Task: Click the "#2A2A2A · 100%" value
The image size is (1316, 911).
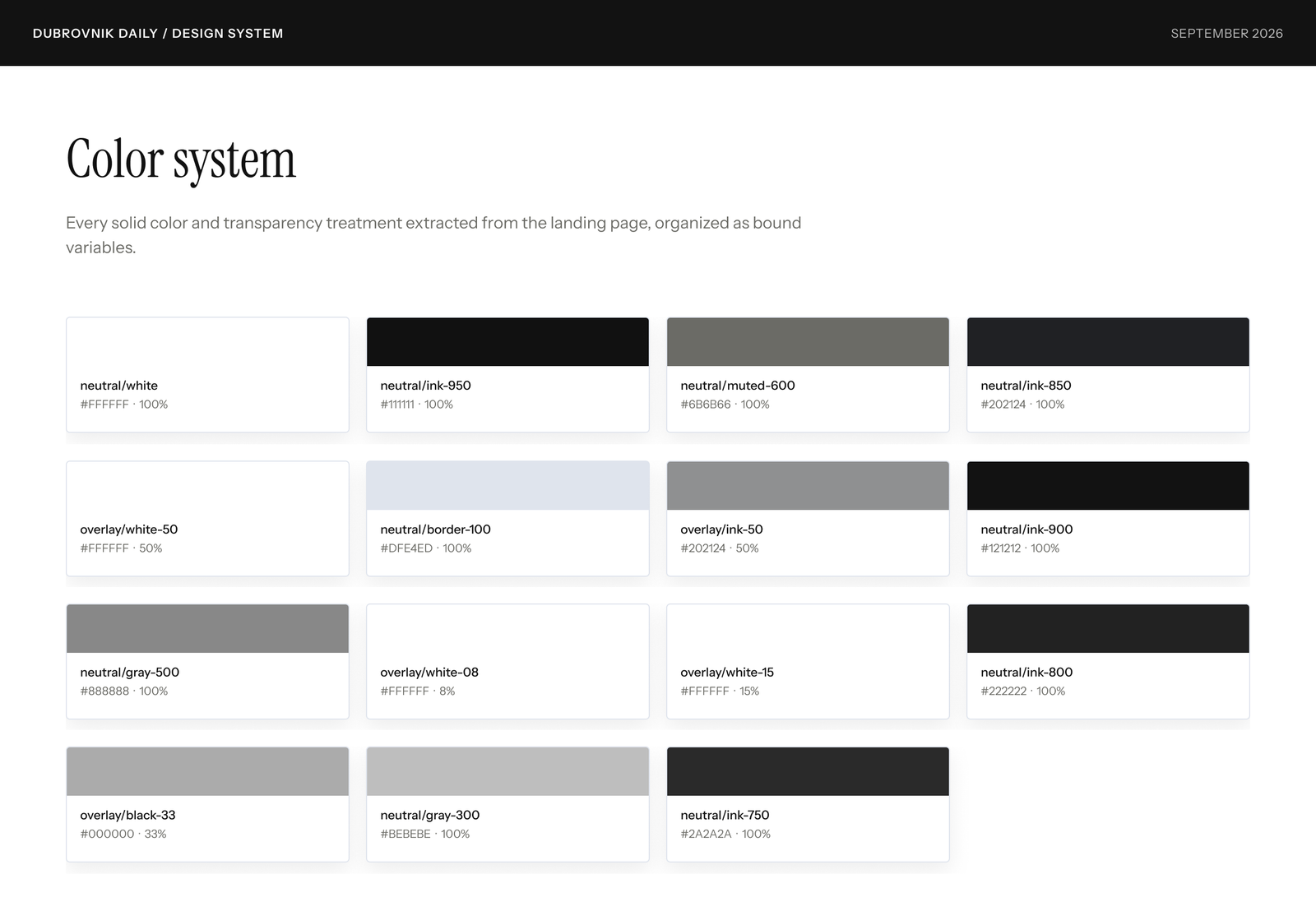Action: pyautogui.click(x=725, y=835)
